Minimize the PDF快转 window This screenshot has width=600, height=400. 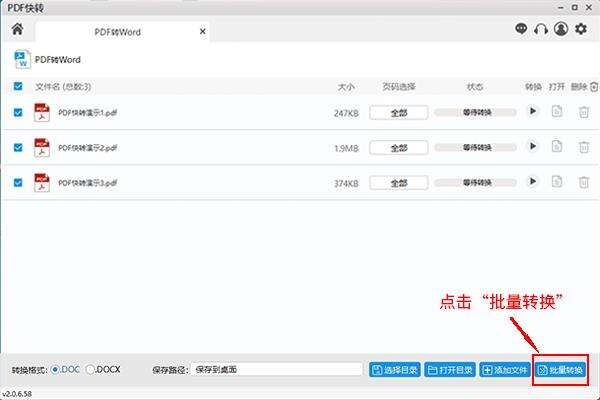tap(561, 7)
